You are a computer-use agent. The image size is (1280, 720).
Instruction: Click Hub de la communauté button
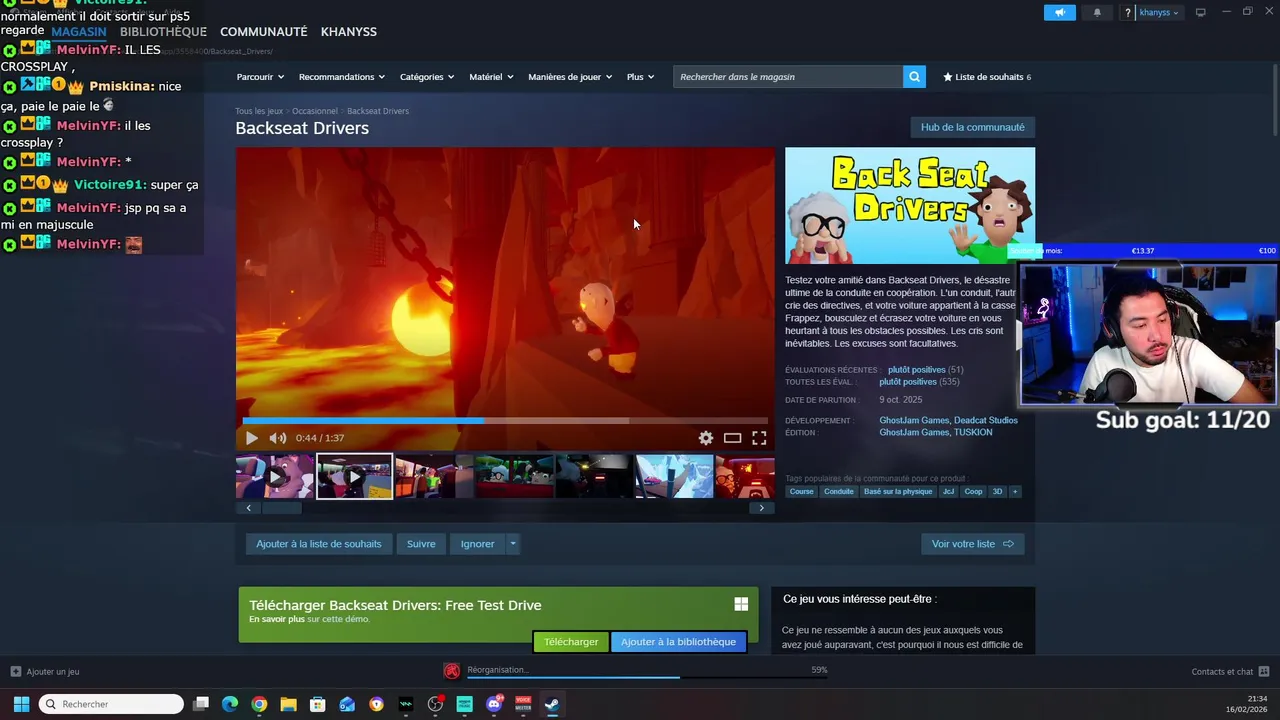pyautogui.click(x=972, y=127)
